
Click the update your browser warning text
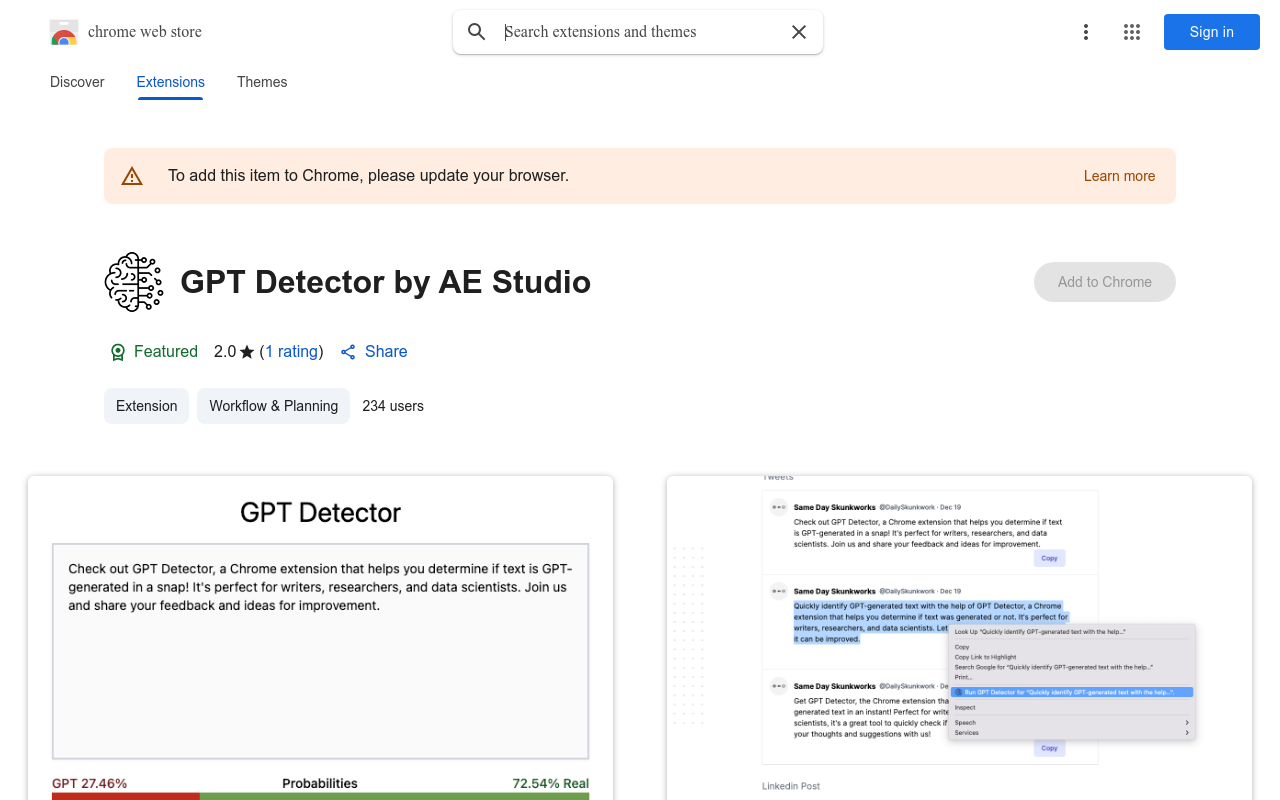pyautogui.click(x=368, y=176)
